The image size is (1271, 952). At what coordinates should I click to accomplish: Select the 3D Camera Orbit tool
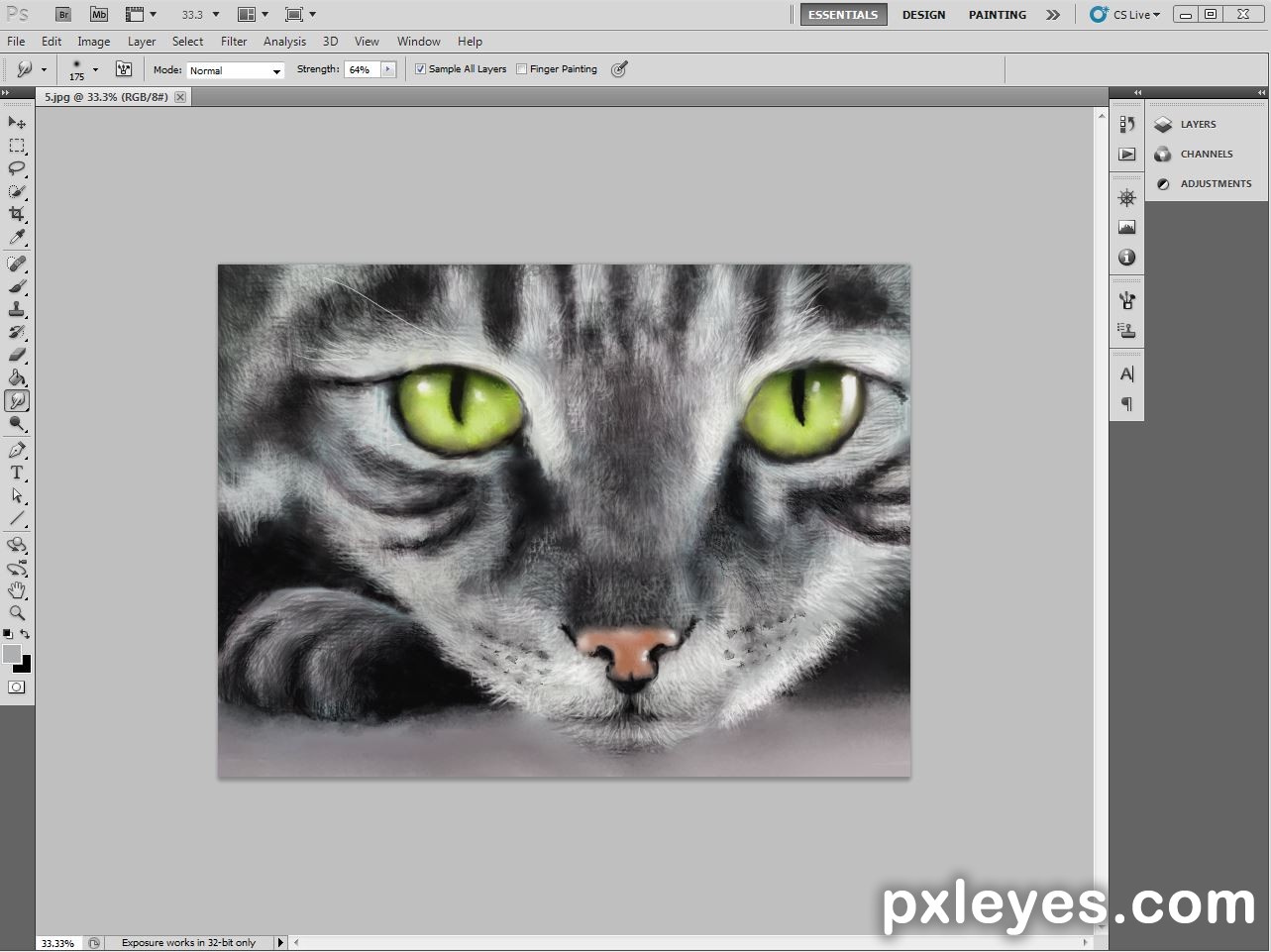(17, 568)
